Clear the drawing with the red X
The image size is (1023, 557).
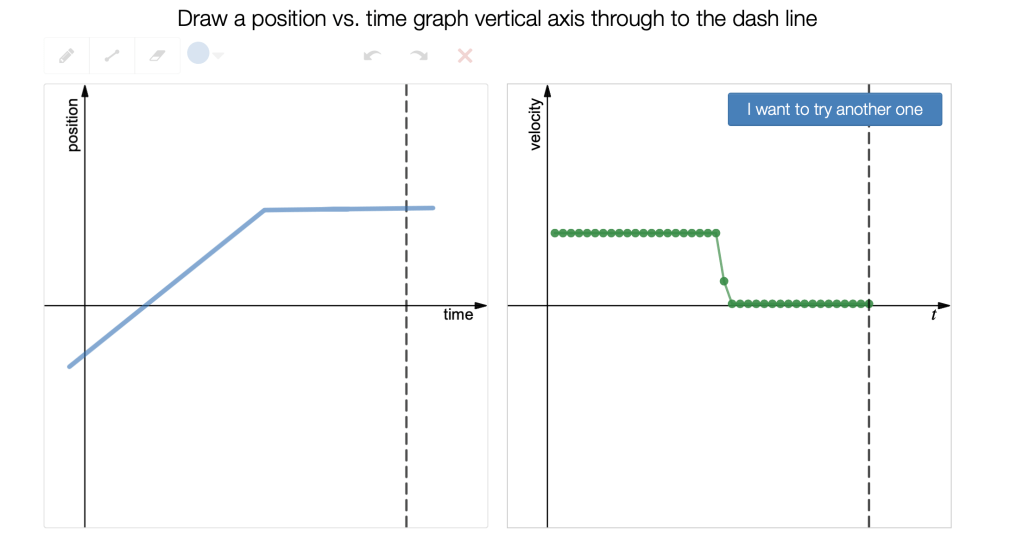[465, 56]
